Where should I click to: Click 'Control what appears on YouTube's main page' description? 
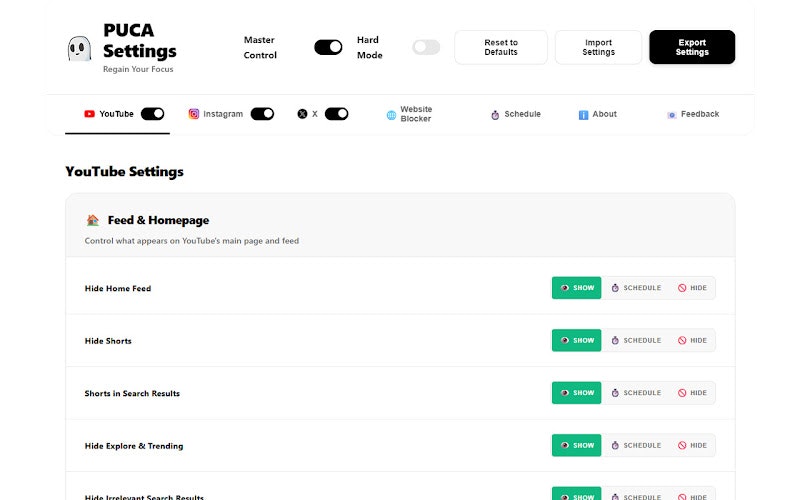(x=192, y=241)
